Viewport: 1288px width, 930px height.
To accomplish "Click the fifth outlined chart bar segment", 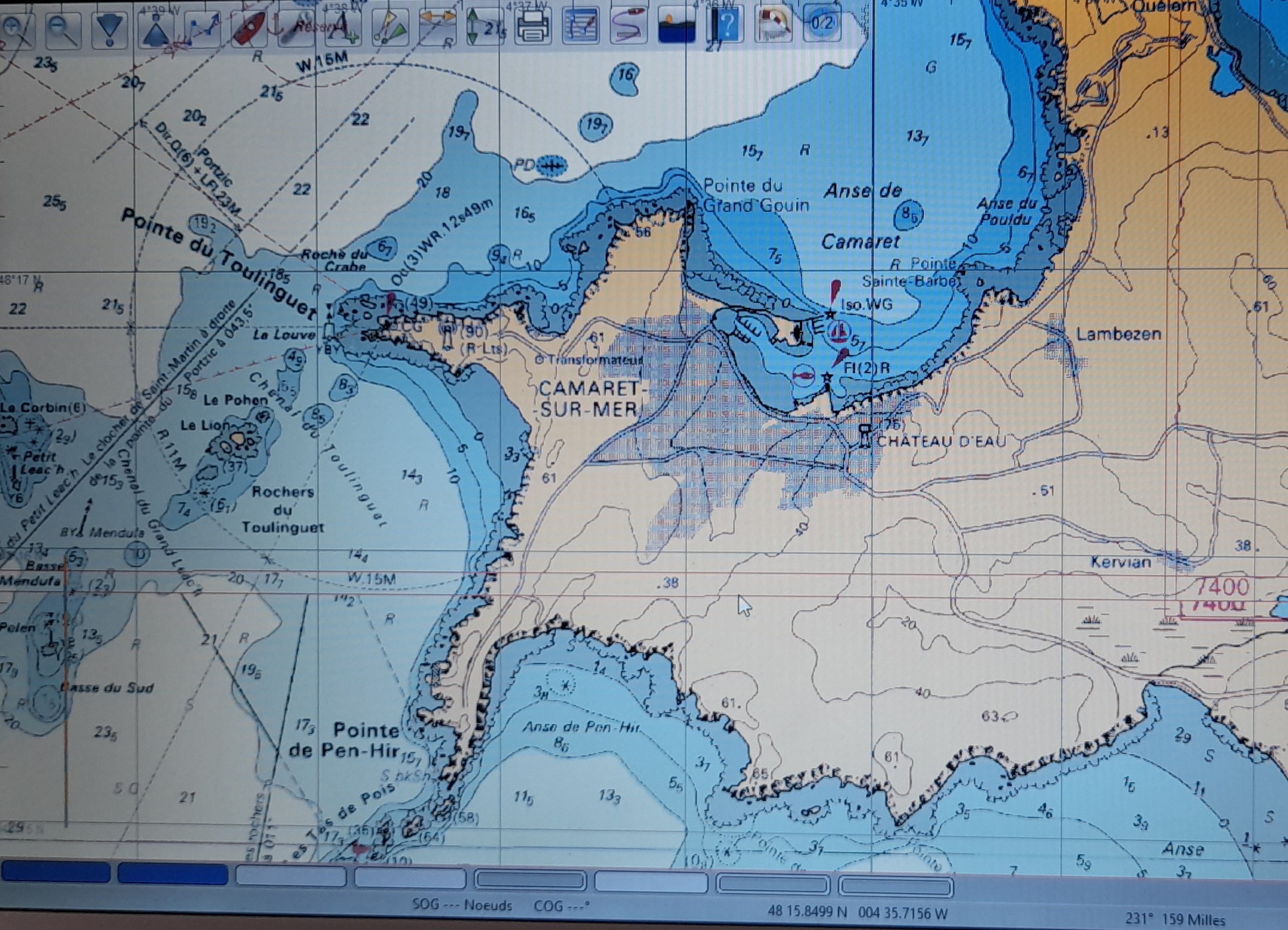I will click(530, 881).
